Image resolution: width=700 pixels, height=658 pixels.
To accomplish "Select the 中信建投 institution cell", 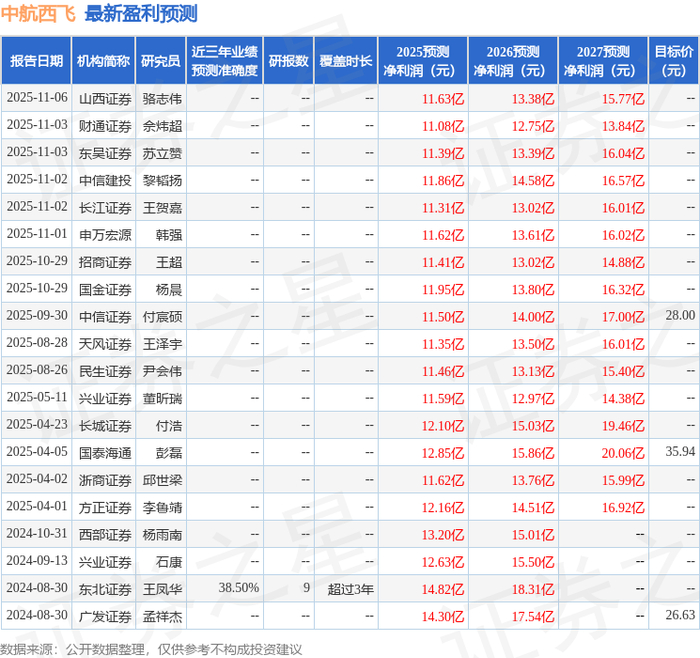I will coord(105,180).
